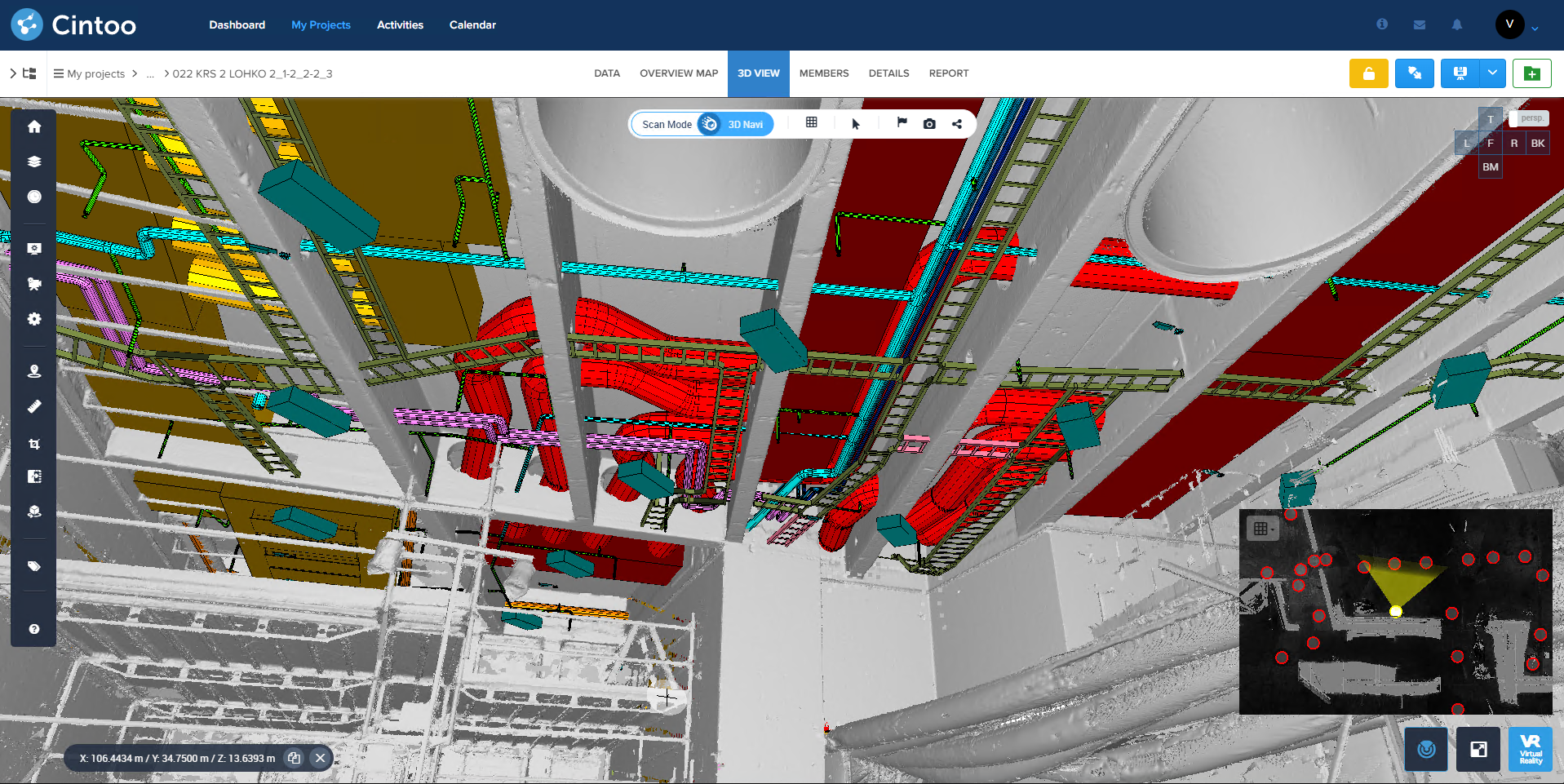Open the gear settings tool
1564x784 pixels.
coord(34,319)
